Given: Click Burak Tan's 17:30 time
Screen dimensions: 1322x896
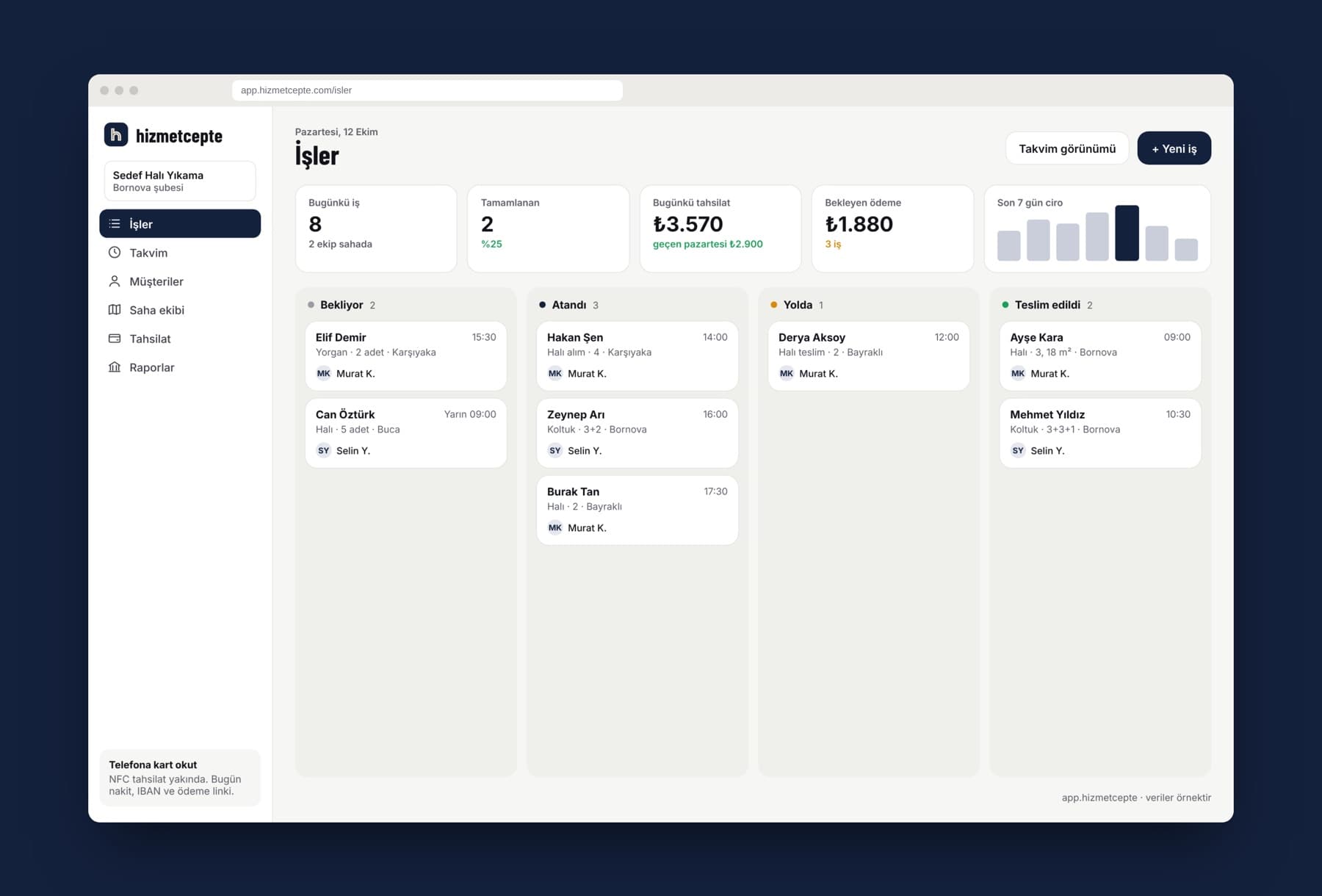Looking at the screenshot, I should tap(715, 491).
